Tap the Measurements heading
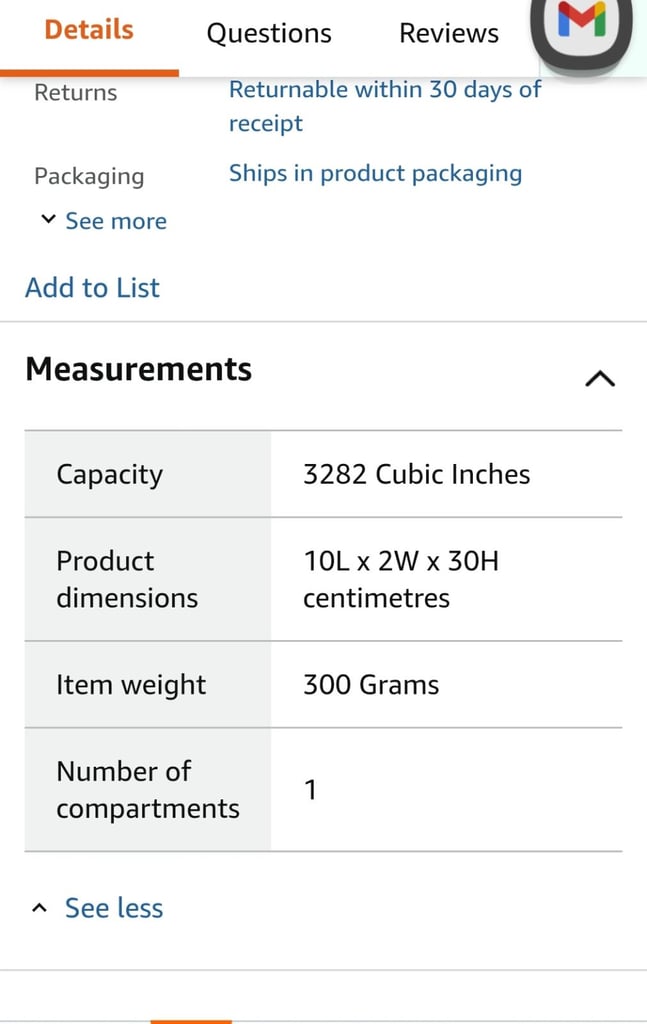 (138, 369)
